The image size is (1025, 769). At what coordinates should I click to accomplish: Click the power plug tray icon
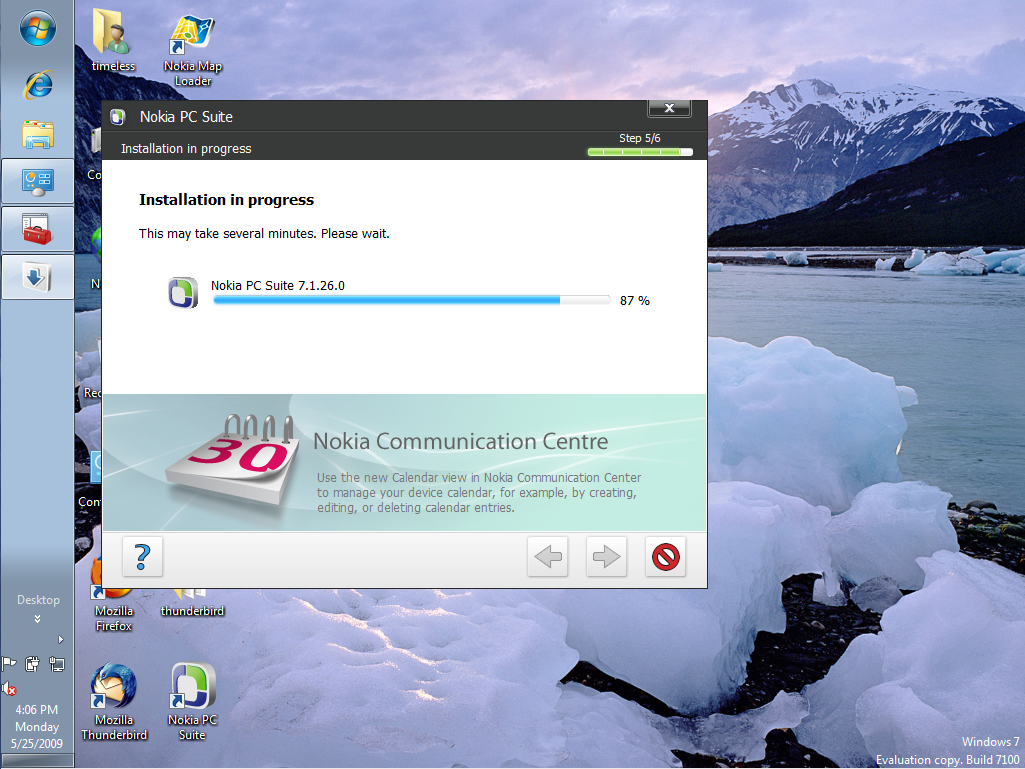pos(32,664)
